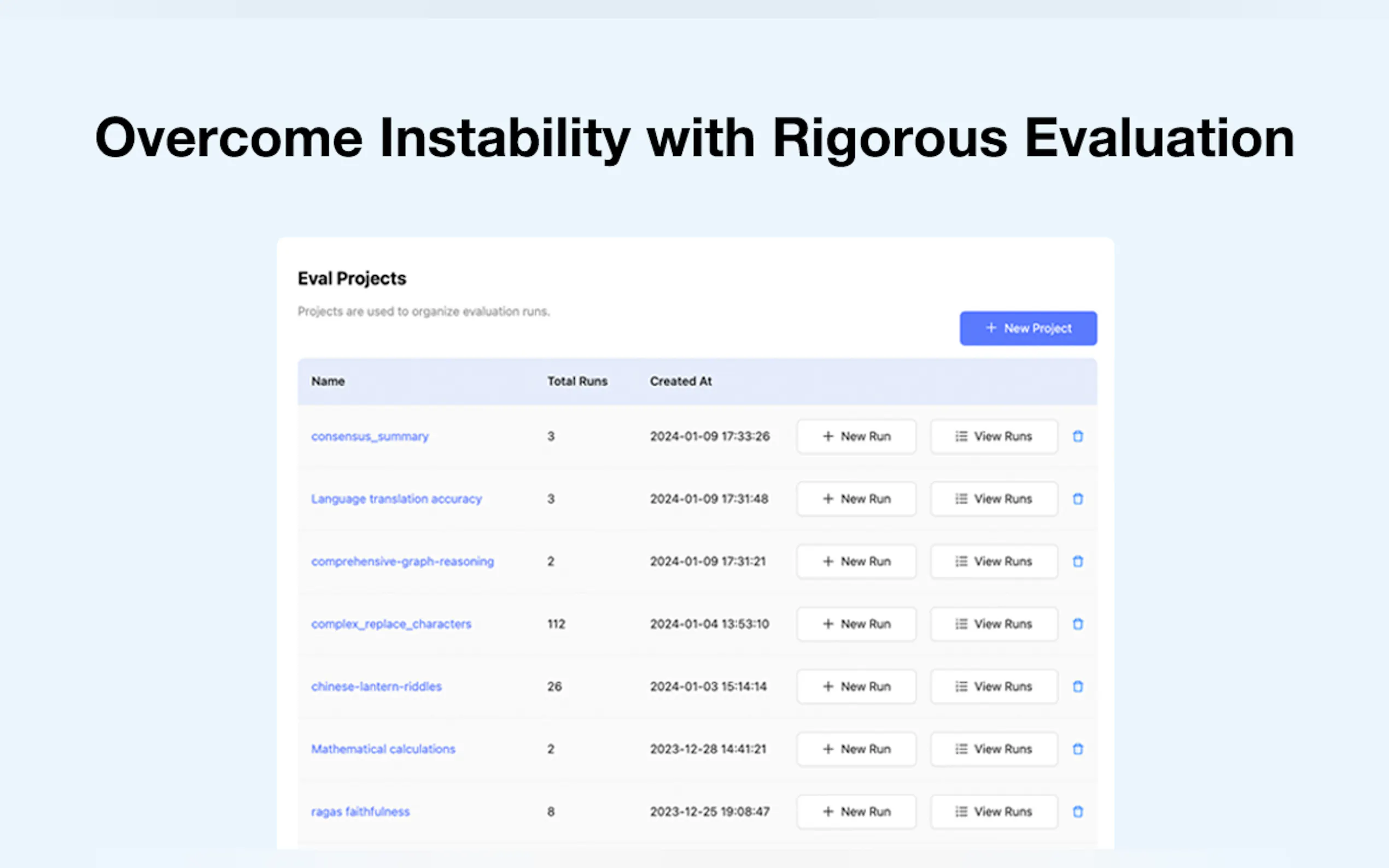Screen dimensions: 1389x868
Task: Delete the consensus_summary project via trash icon
Action: (x=1077, y=436)
